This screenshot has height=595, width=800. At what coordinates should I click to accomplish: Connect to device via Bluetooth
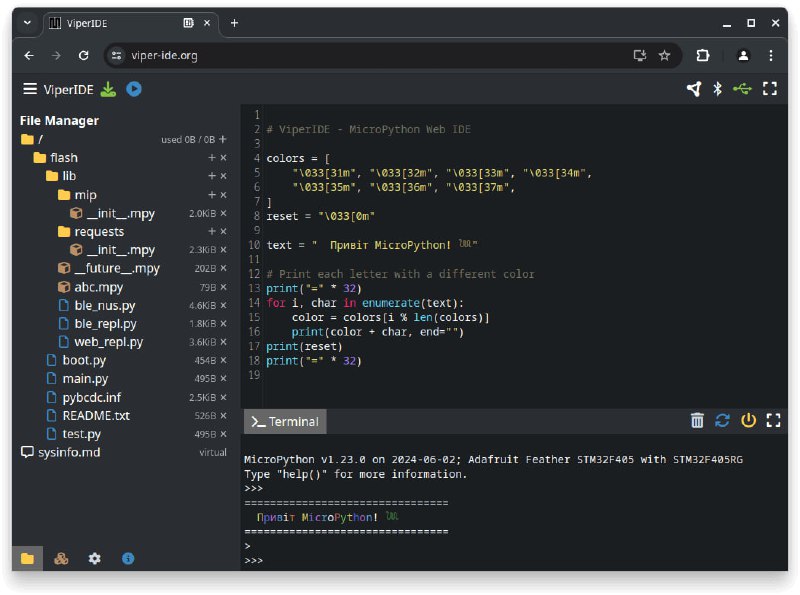[x=719, y=88]
